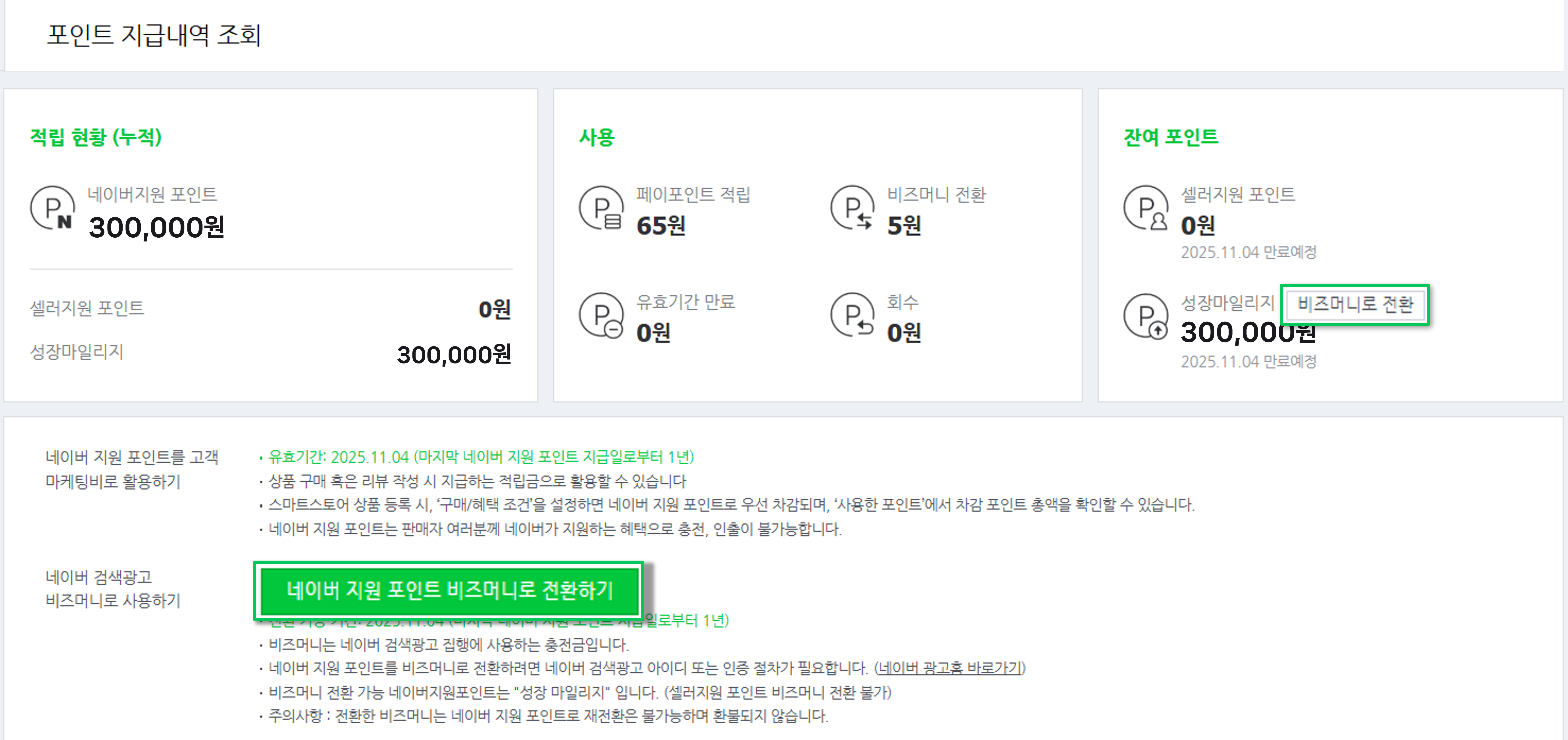Screen dimensions: 1568x740
Task: Click the 사용 section heading
Action: point(597,137)
